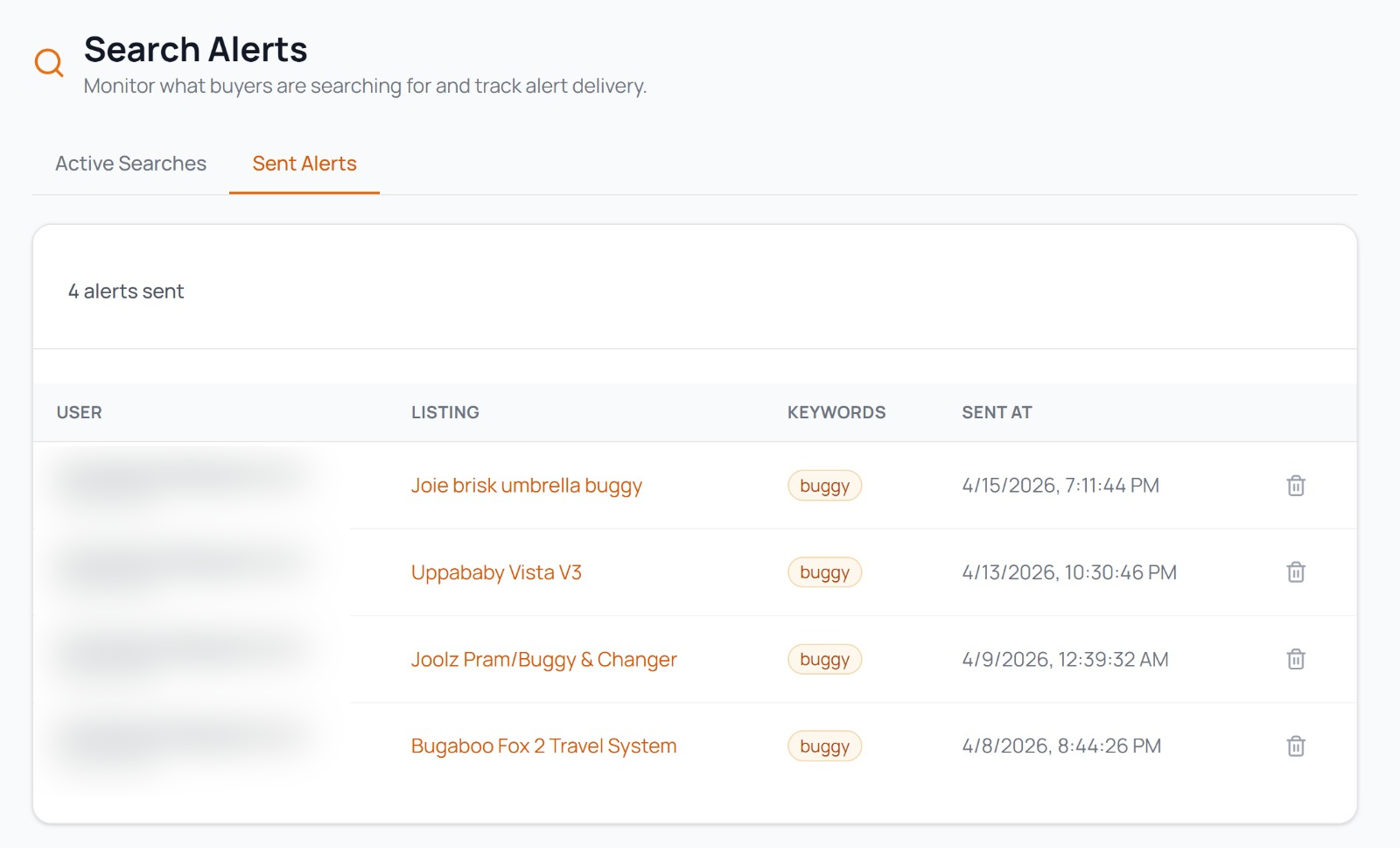Delete the Uppababy Vista V3 alert
Screen dimensions: 1400x848
click(1296, 572)
